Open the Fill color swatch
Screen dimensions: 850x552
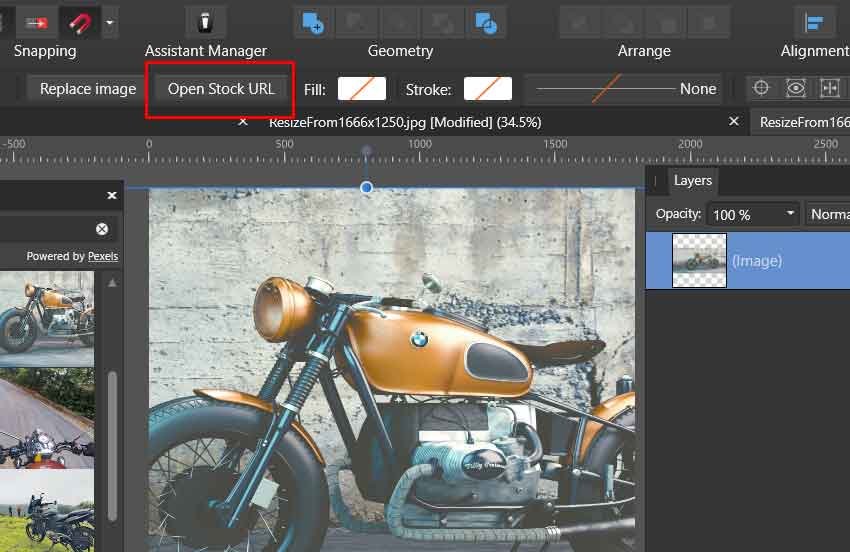(362, 88)
